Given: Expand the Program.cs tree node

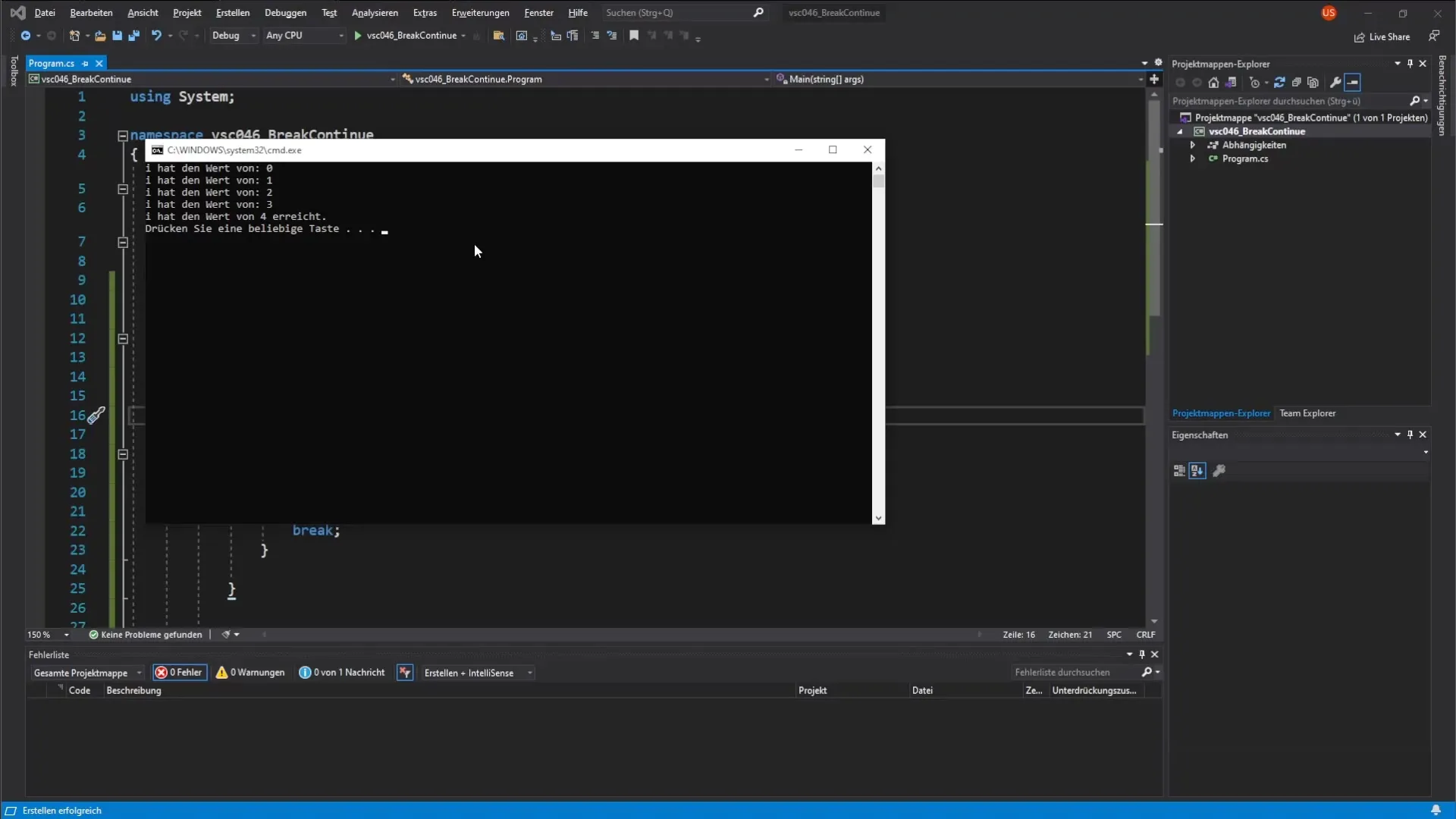Looking at the screenshot, I should [x=1193, y=158].
